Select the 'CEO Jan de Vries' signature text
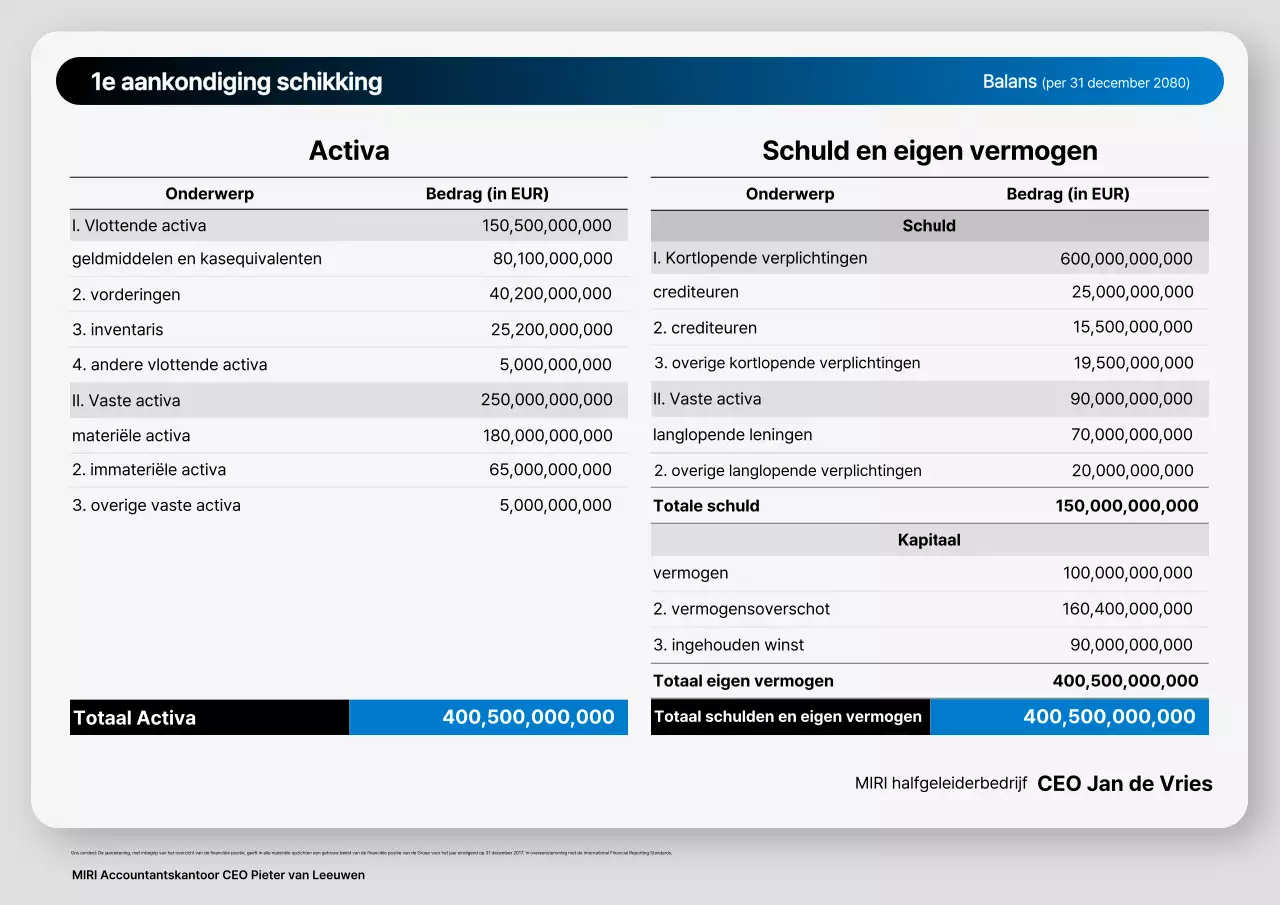1280x905 pixels. click(x=1124, y=784)
